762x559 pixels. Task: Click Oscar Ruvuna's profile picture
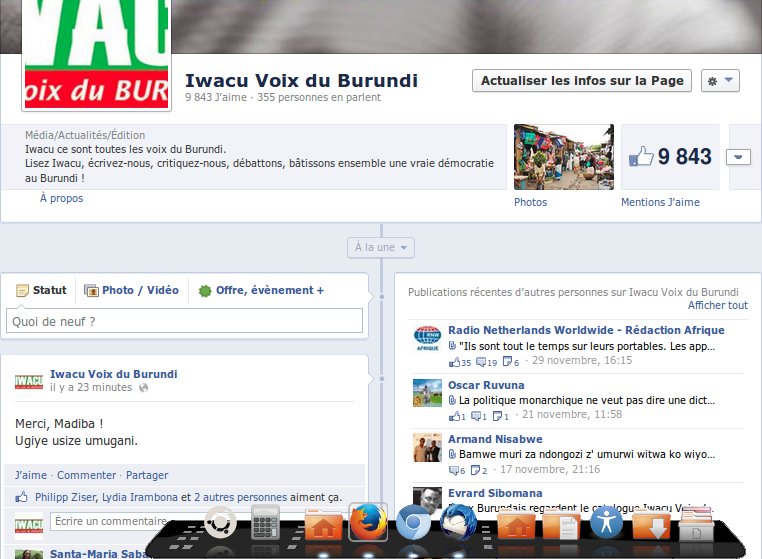click(427, 392)
